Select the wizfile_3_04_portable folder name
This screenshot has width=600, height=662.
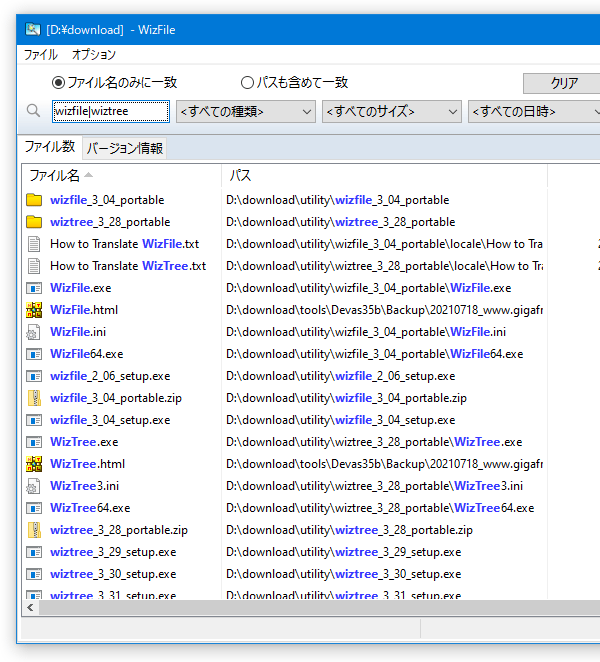(x=107, y=200)
